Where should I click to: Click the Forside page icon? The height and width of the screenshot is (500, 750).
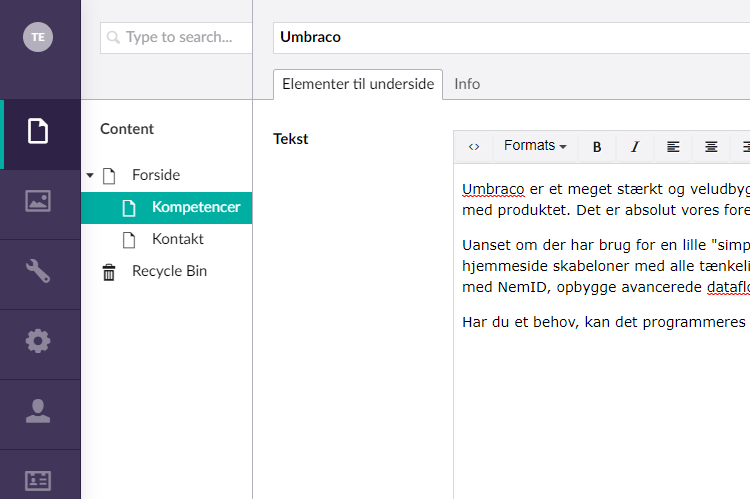click(109, 176)
